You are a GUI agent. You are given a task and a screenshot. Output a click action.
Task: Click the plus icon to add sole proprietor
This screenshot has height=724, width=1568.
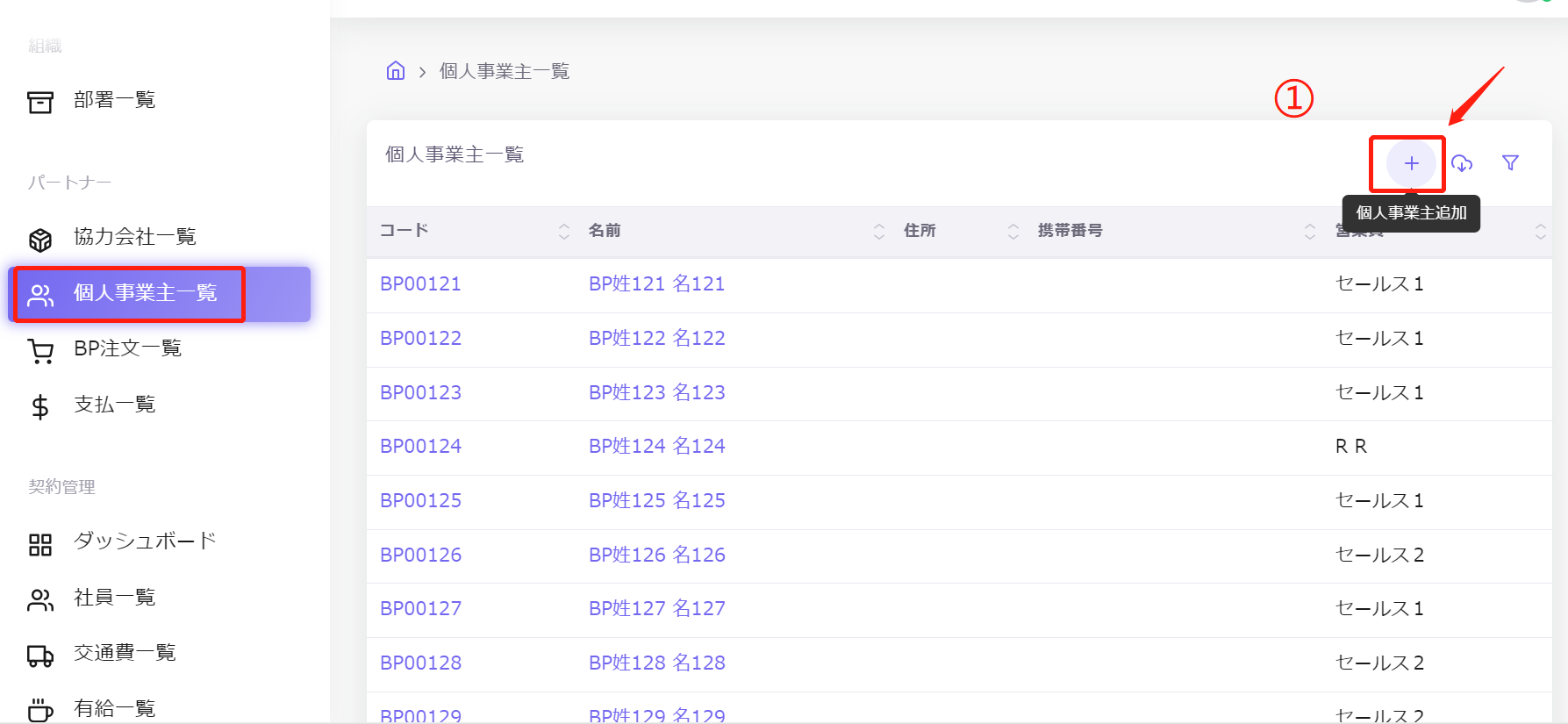point(1411,163)
